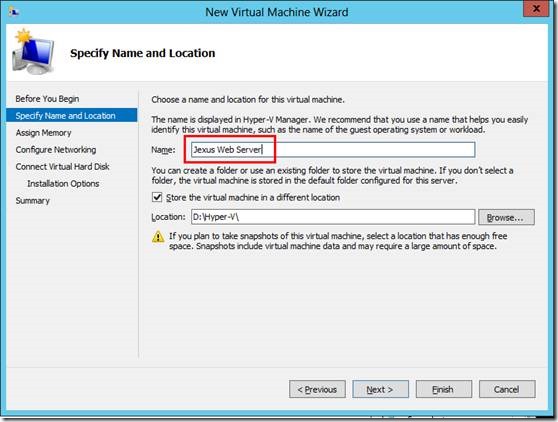Open the Assign Memory step

point(43,133)
